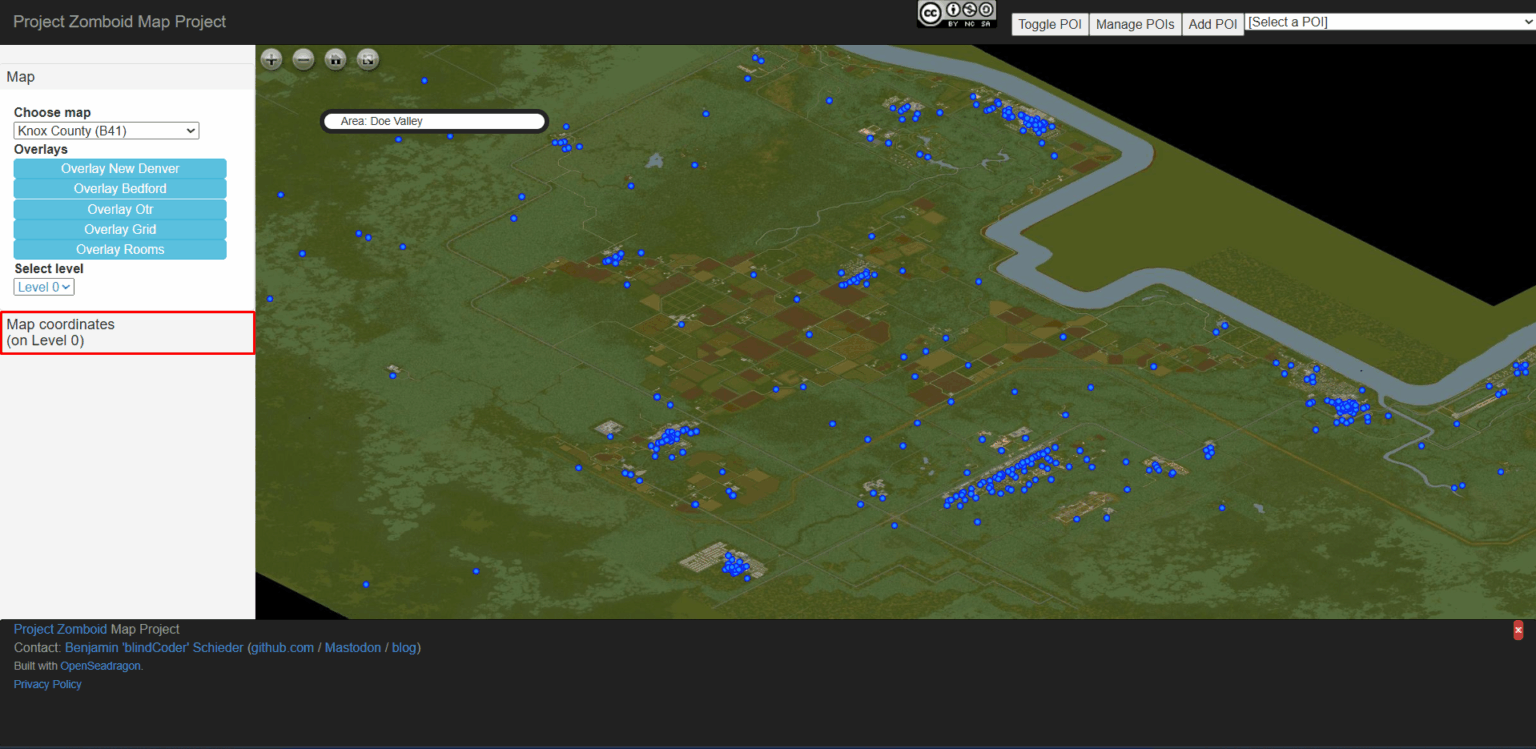This screenshot has width=1536, height=749.
Task: Zoom out of the map with the minus icon
Action: point(303,60)
